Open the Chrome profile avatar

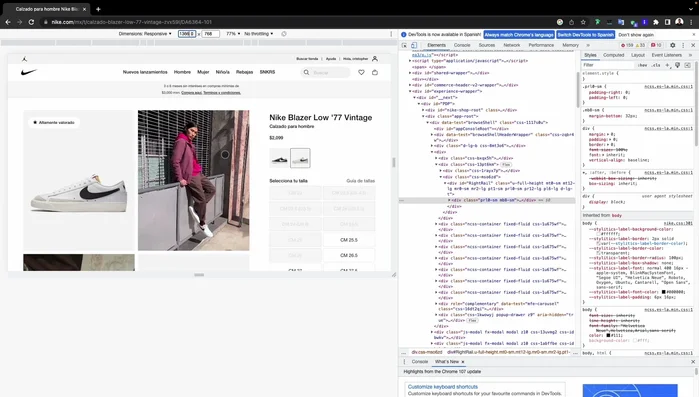(x=679, y=22)
